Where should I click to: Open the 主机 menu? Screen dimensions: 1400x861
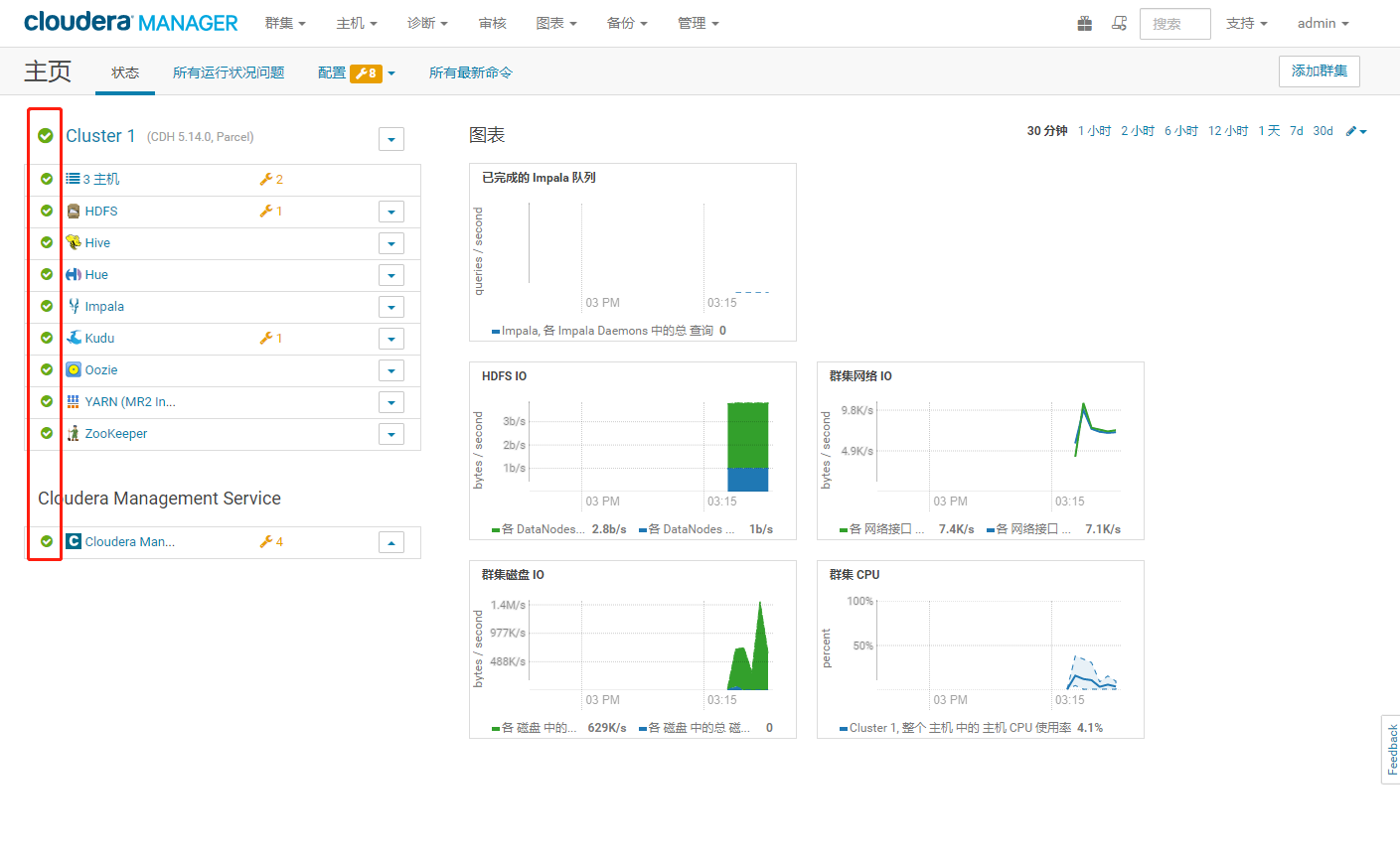coord(357,23)
